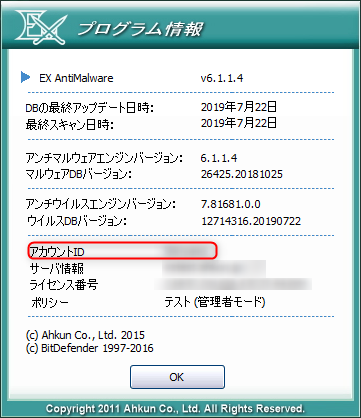This screenshot has width=361, height=418.
Task: Select antivirus engine value 7.81681.0.0
Action: click(230, 204)
